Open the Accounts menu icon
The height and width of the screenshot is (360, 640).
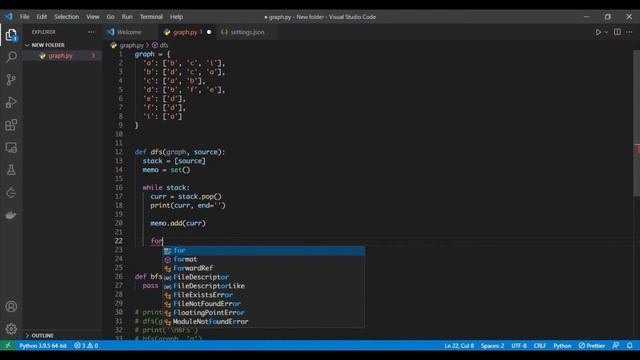pyautogui.click(x=11, y=307)
